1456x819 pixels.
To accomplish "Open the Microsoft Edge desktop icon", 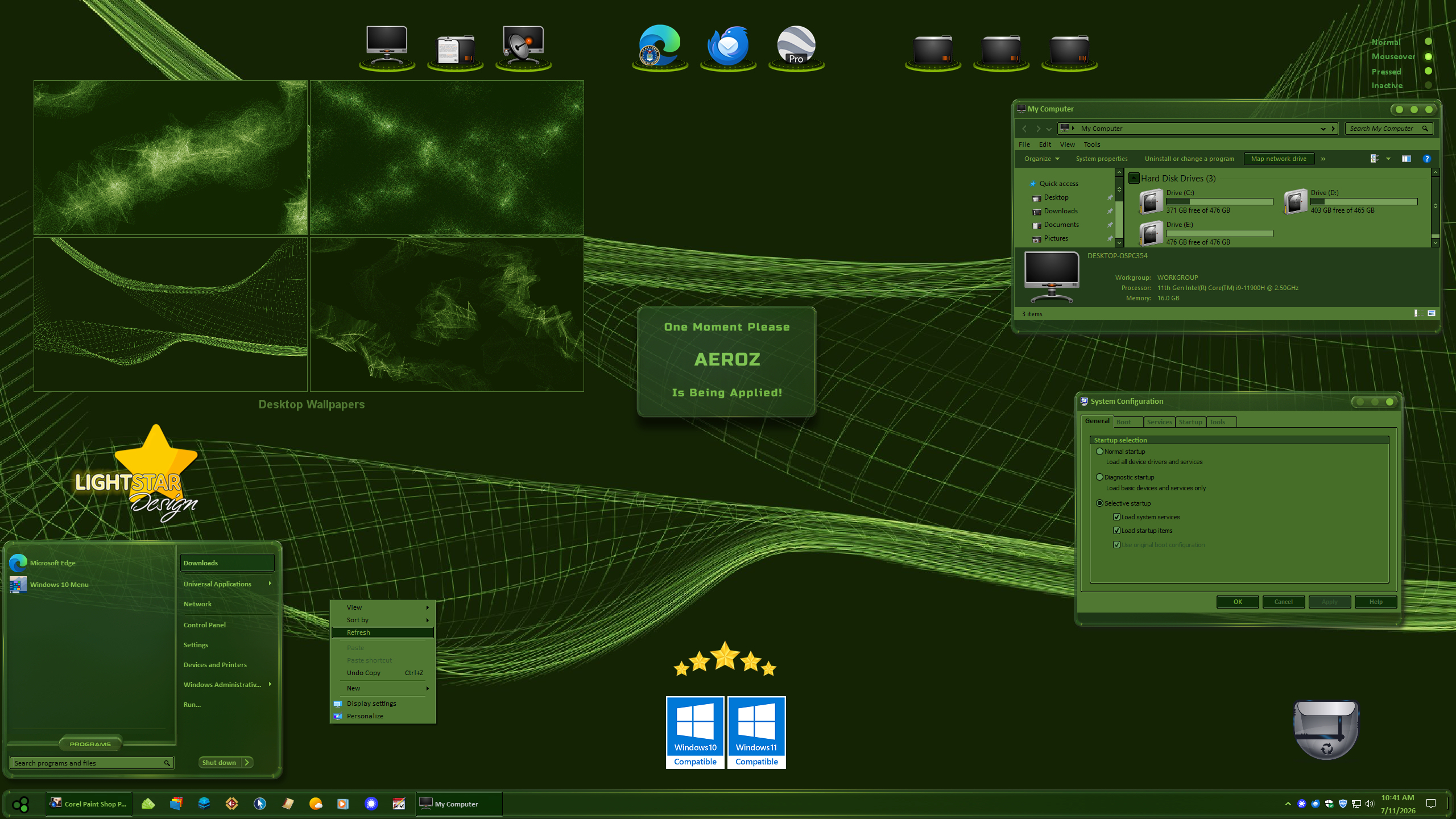I will pos(660,45).
